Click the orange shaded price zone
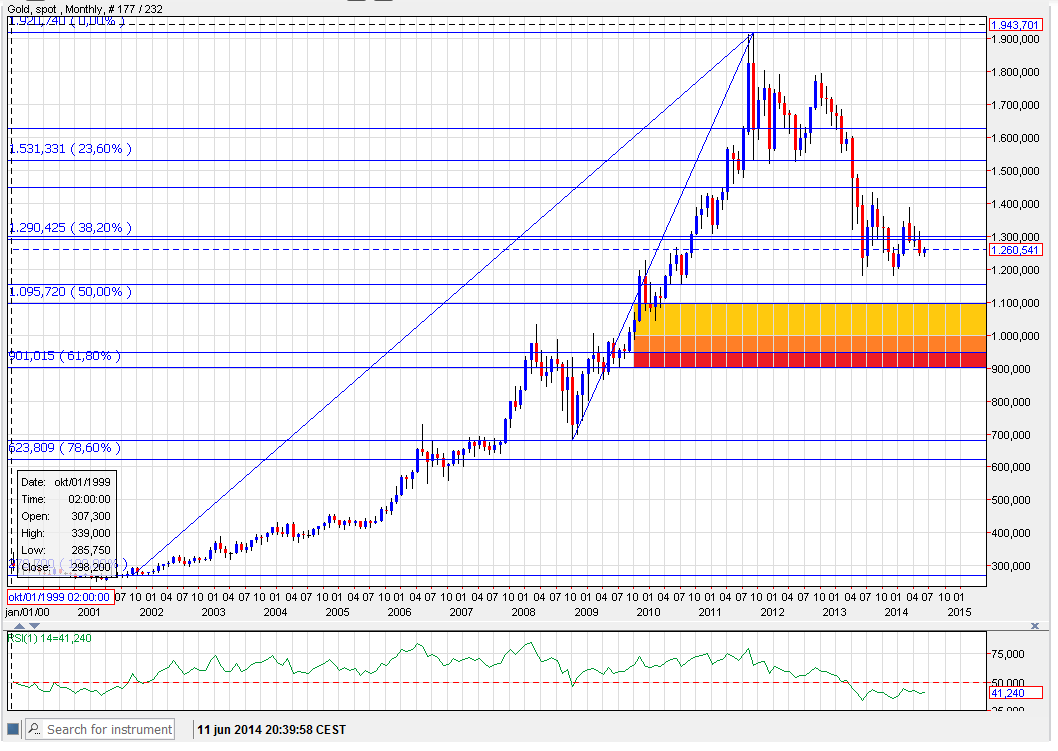1058x751 pixels. [x=810, y=343]
